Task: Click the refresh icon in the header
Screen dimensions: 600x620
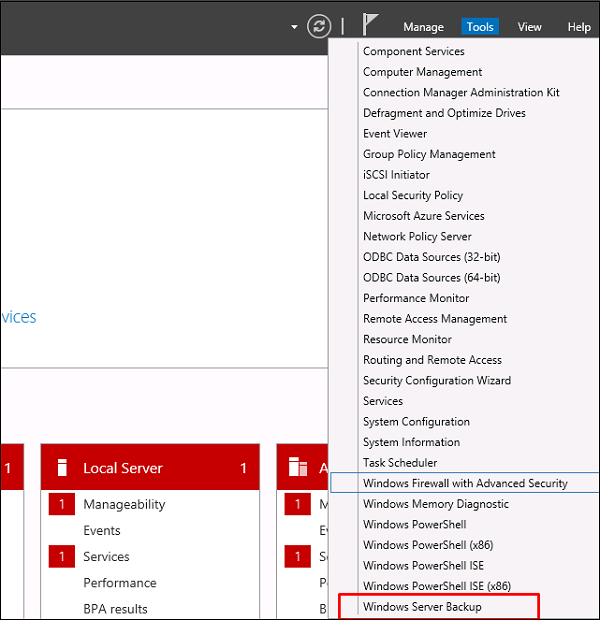Action: click(x=319, y=26)
